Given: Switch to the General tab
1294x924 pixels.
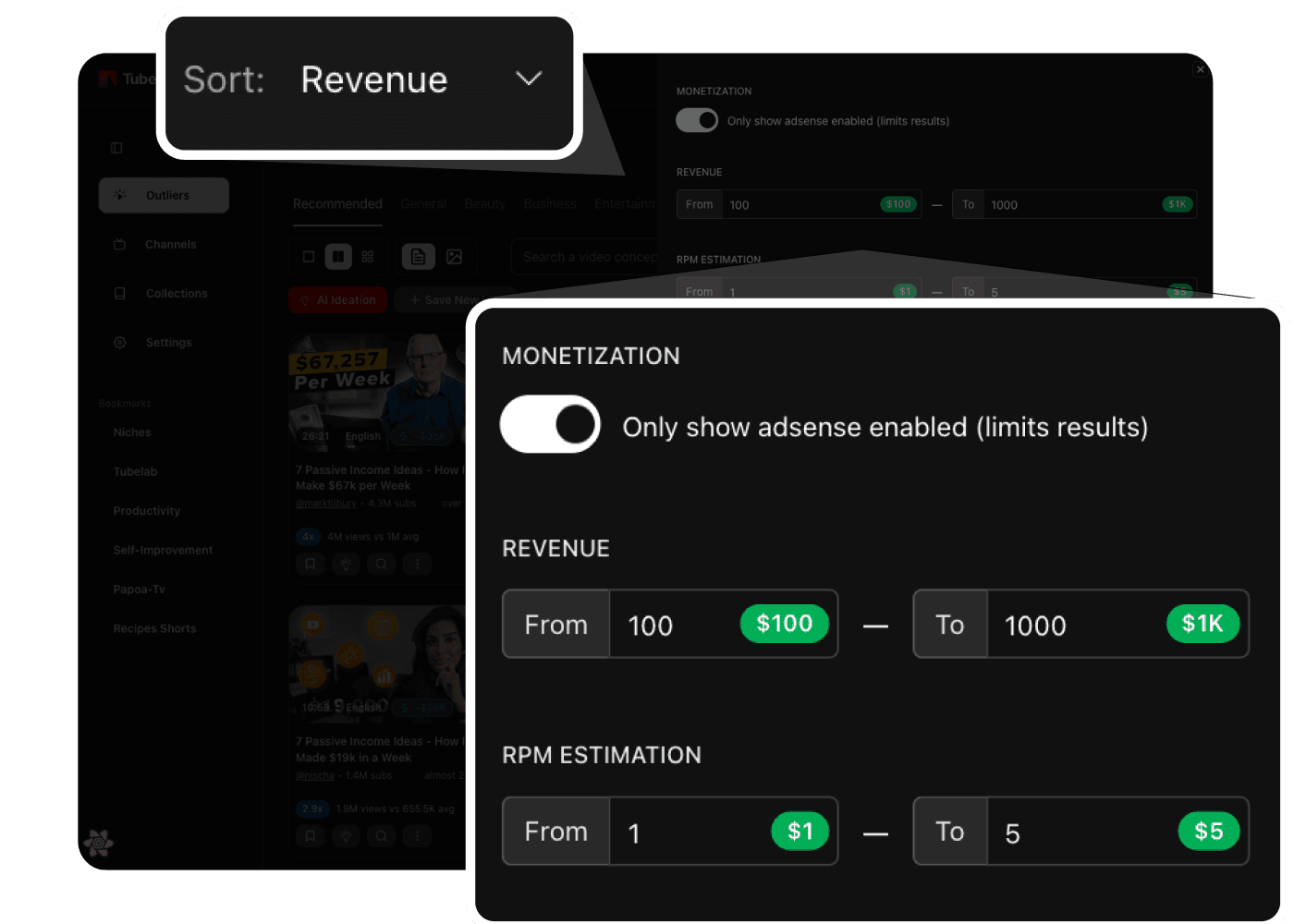Looking at the screenshot, I should 423,203.
